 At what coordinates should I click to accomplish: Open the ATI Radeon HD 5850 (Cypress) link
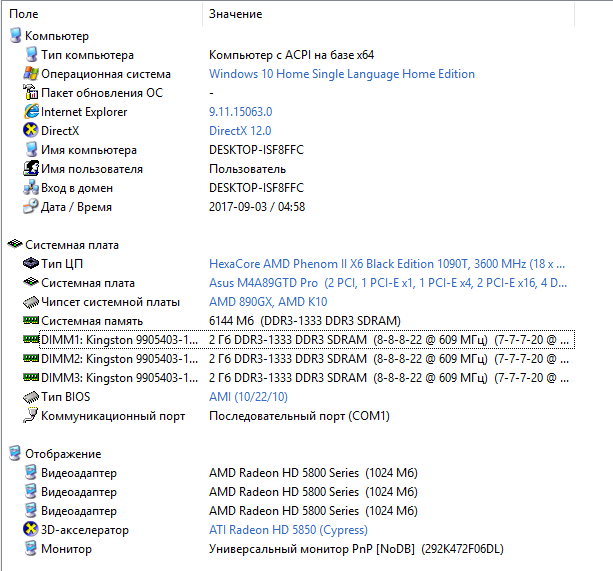tap(289, 530)
